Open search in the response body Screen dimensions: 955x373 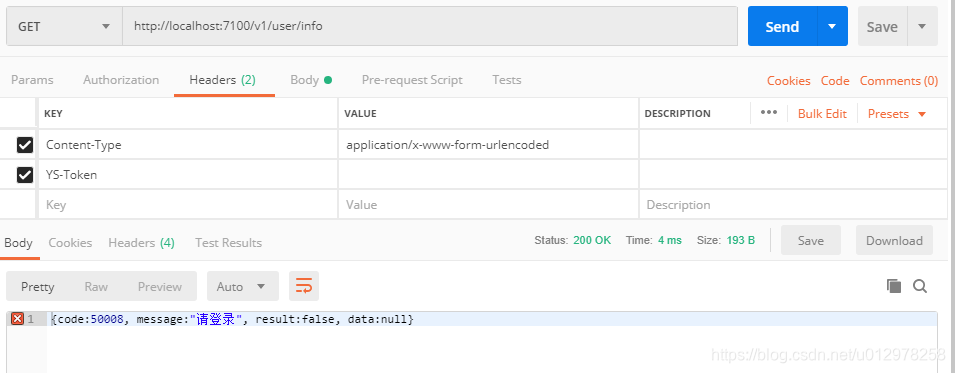[920, 286]
